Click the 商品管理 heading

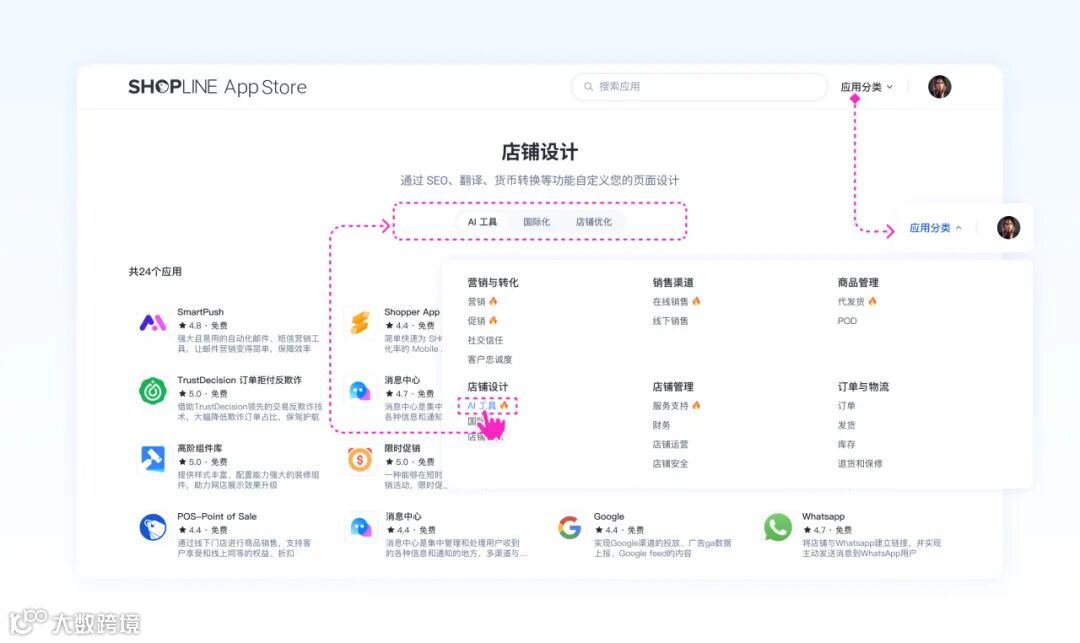[x=858, y=282]
